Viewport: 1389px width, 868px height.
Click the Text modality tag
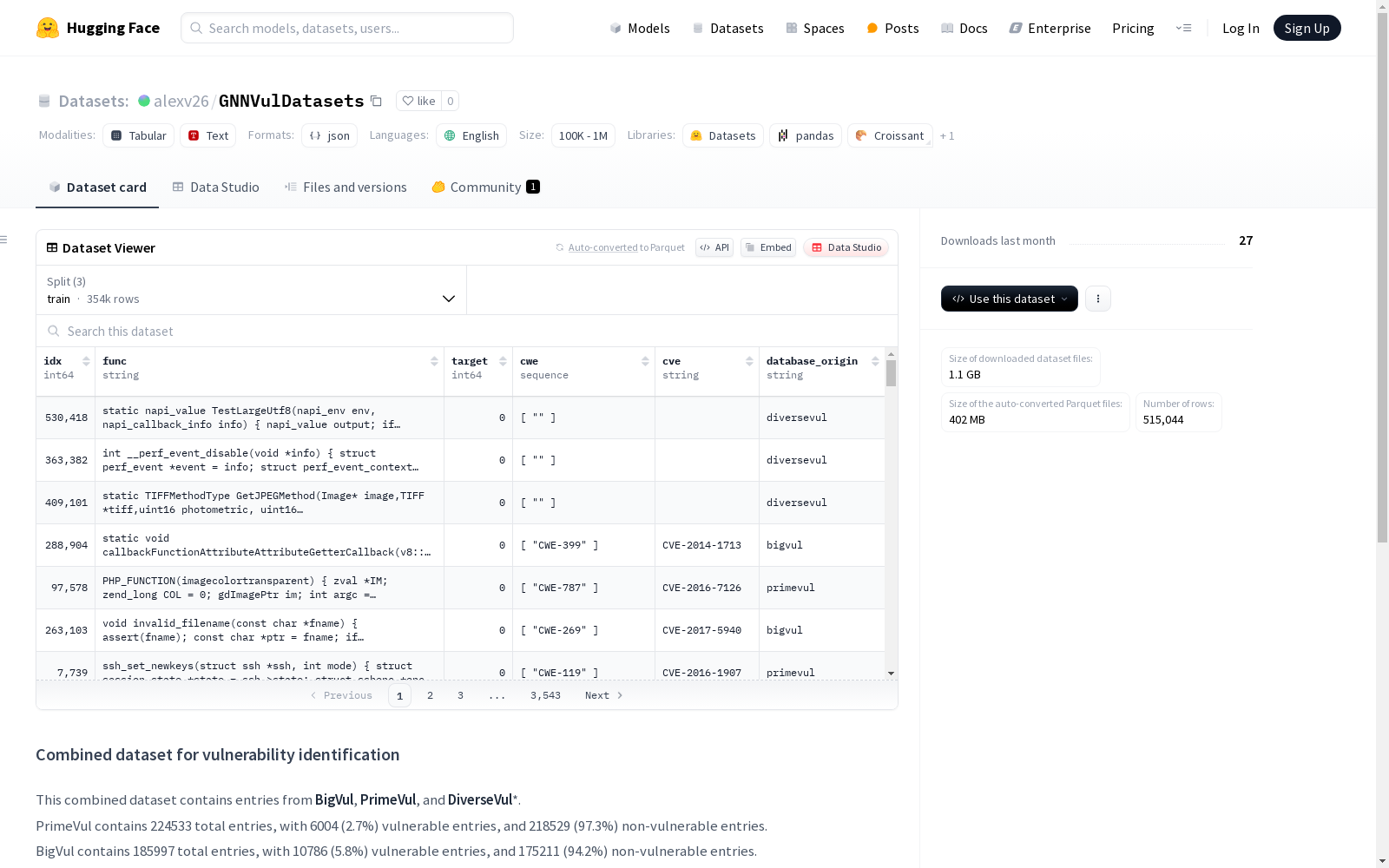pos(208,135)
